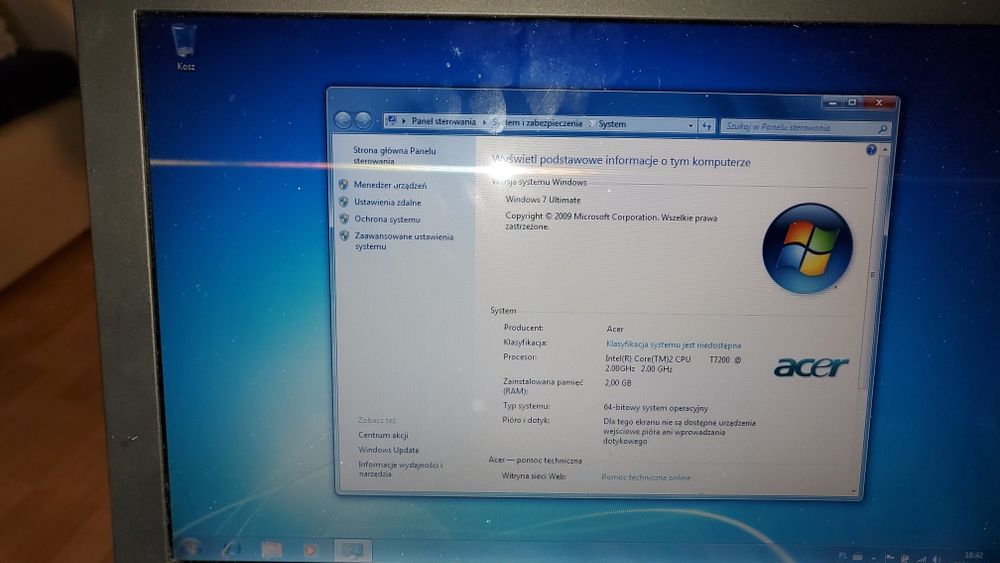
Task: Select Panel sterowania breadcrumb
Action: point(444,121)
